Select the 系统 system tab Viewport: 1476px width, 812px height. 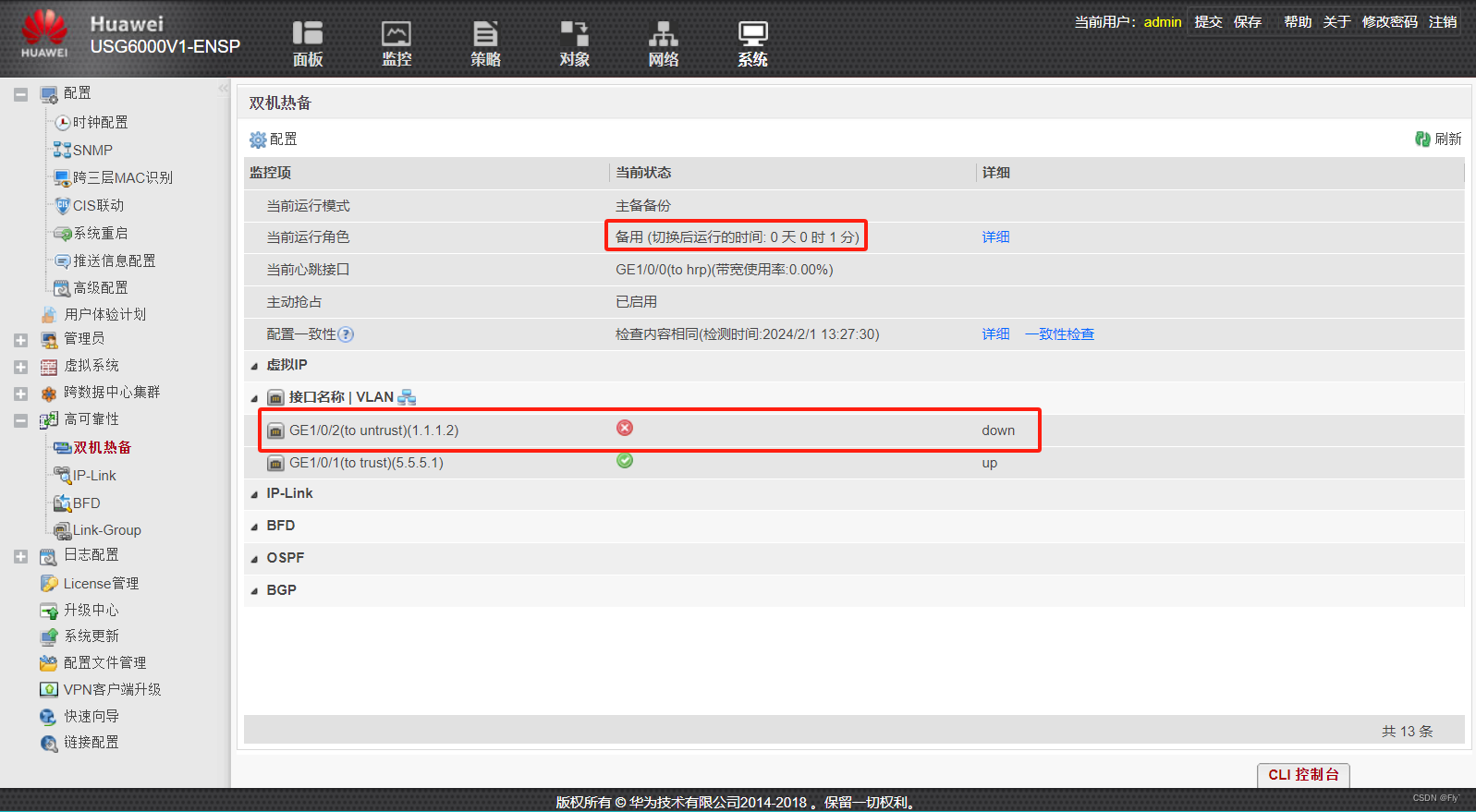[752, 43]
